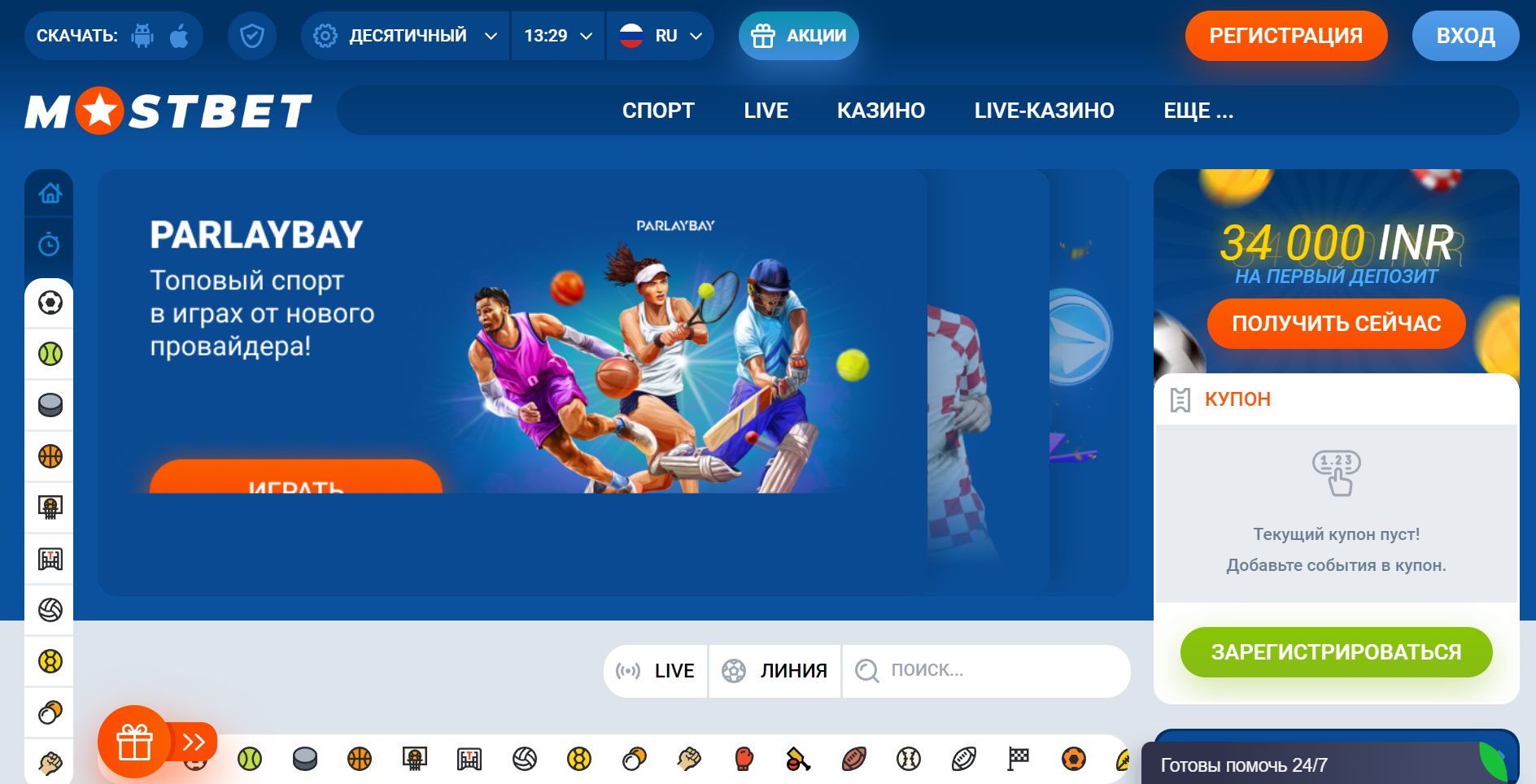
Task: Select the tennis ball in the left sidebar
Action: 50,354
